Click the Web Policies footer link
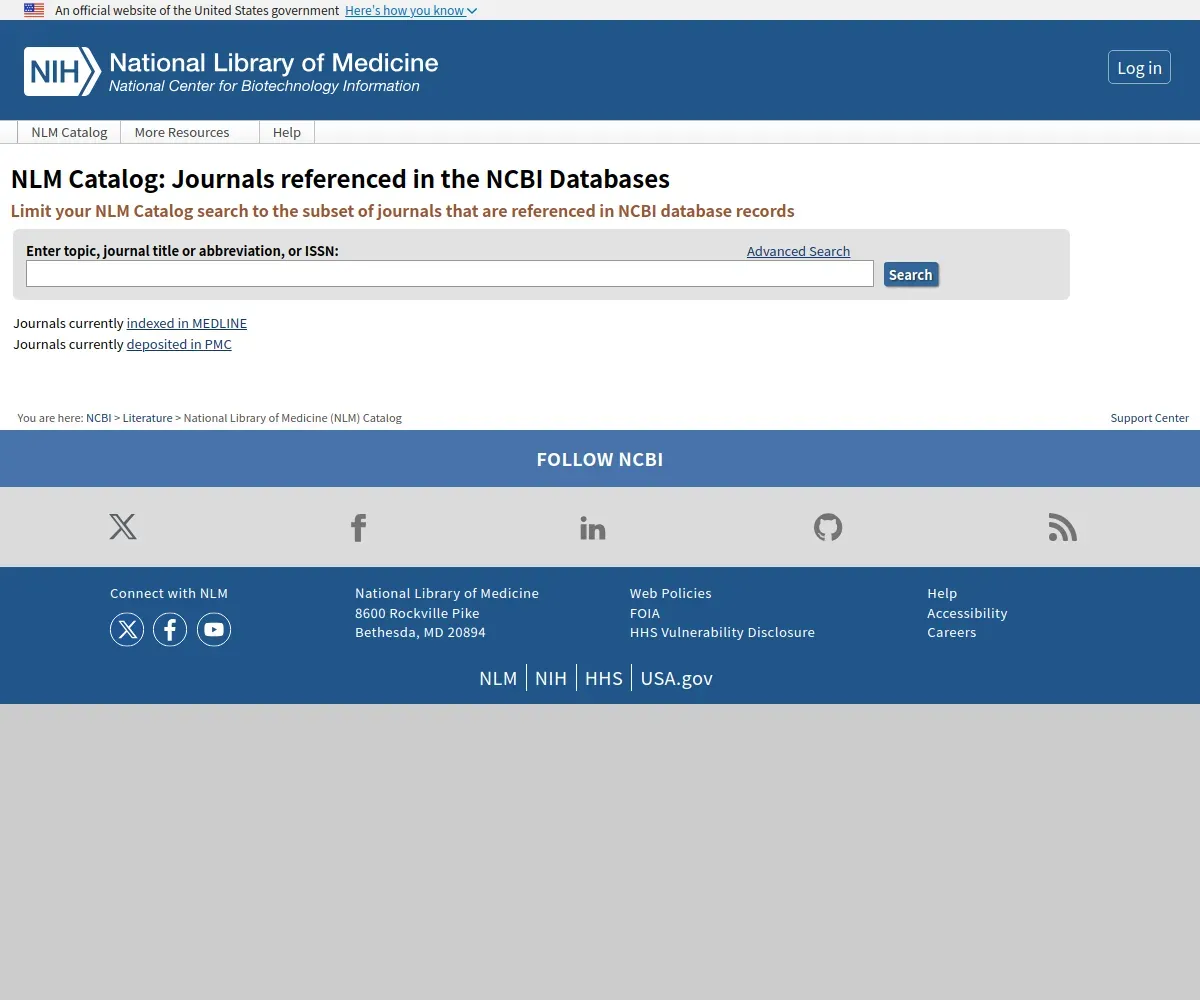Viewport: 1200px width, 1000px height. coord(671,593)
